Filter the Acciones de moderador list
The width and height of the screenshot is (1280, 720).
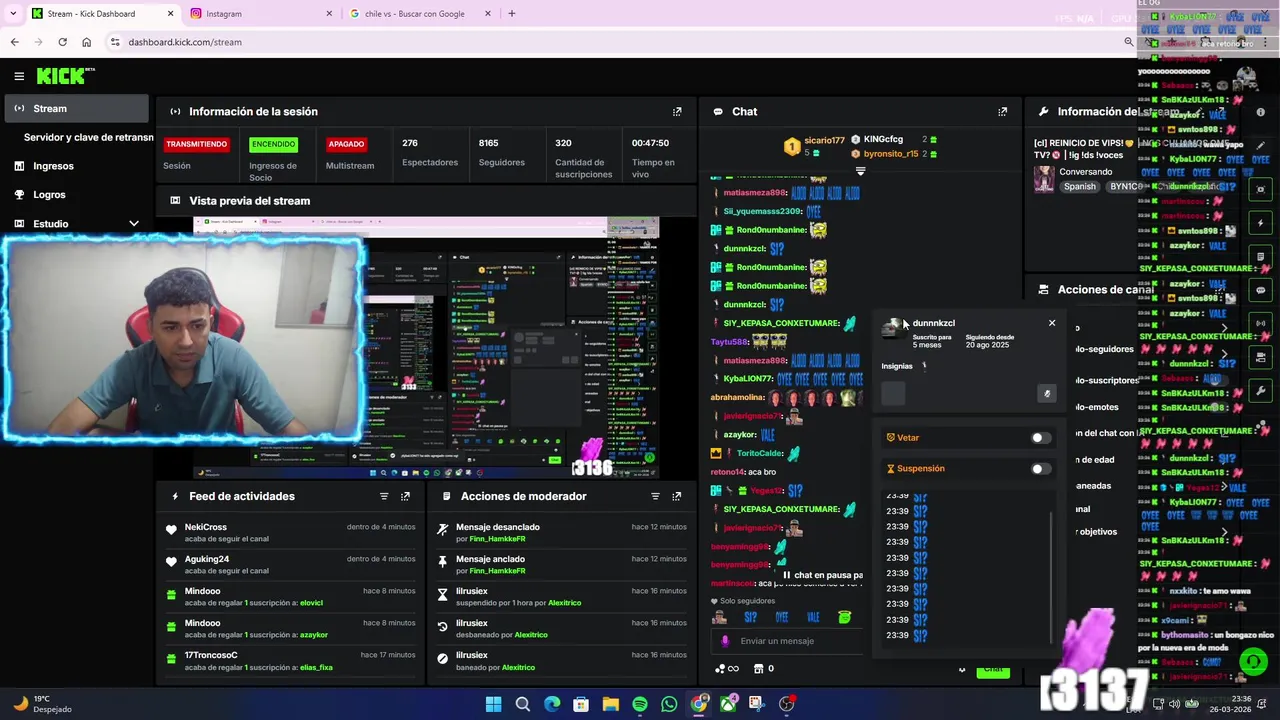tap(656, 496)
